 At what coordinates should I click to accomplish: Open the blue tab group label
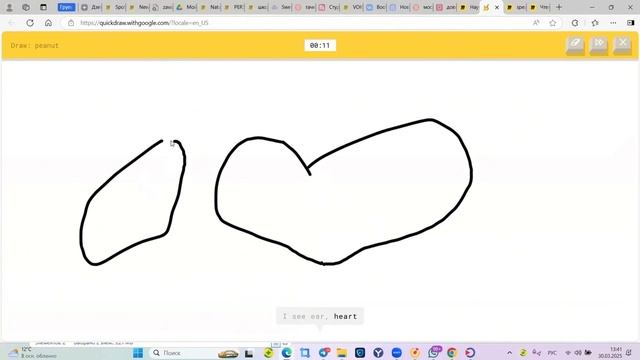pyautogui.click(x=66, y=7)
